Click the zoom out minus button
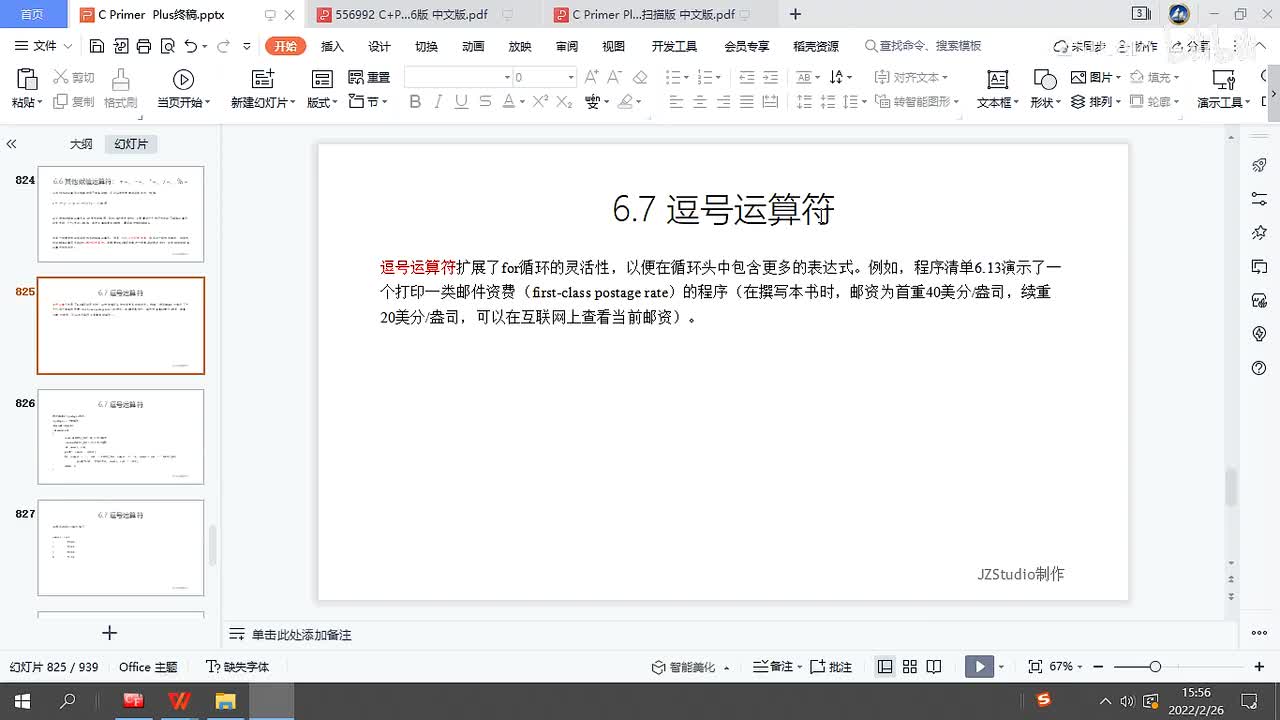This screenshot has width=1280, height=720. [x=1098, y=666]
